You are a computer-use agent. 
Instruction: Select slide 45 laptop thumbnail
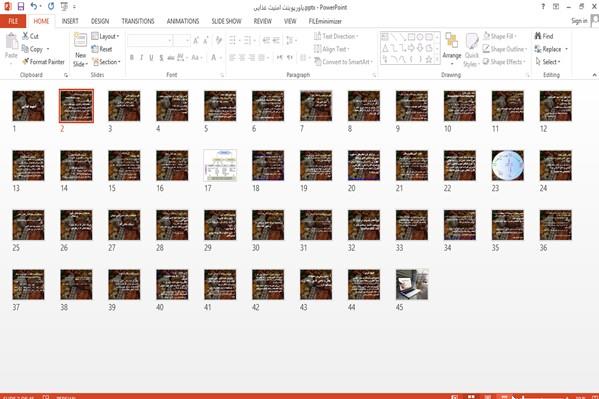coord(412,285)
